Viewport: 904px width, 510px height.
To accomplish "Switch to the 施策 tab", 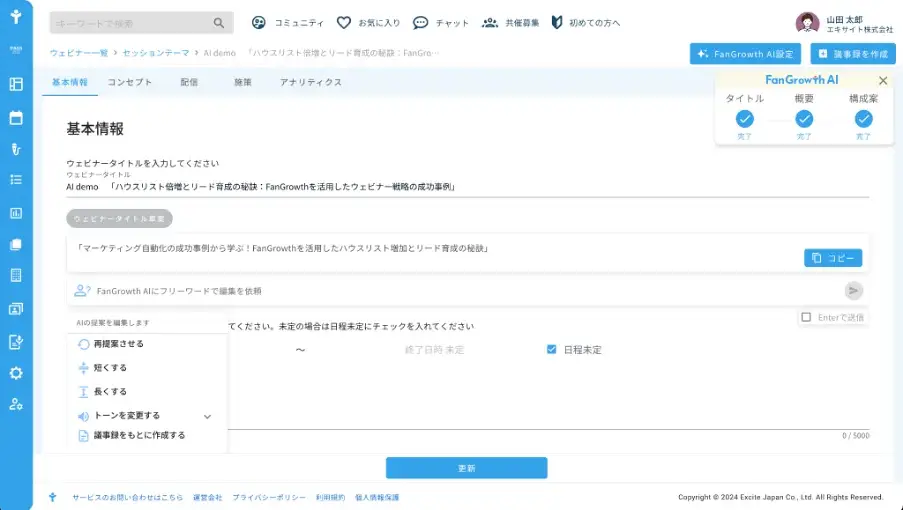I will 243,82.
